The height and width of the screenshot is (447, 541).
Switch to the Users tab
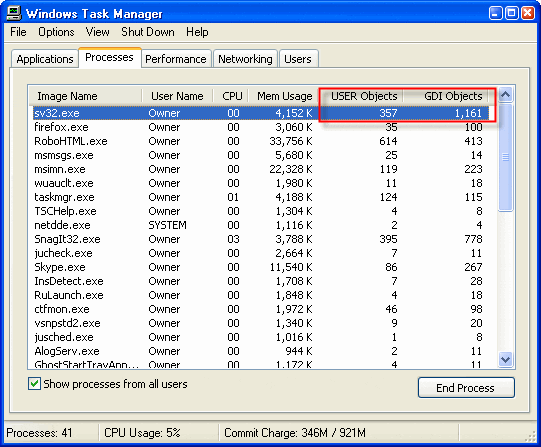pos(298,59)
